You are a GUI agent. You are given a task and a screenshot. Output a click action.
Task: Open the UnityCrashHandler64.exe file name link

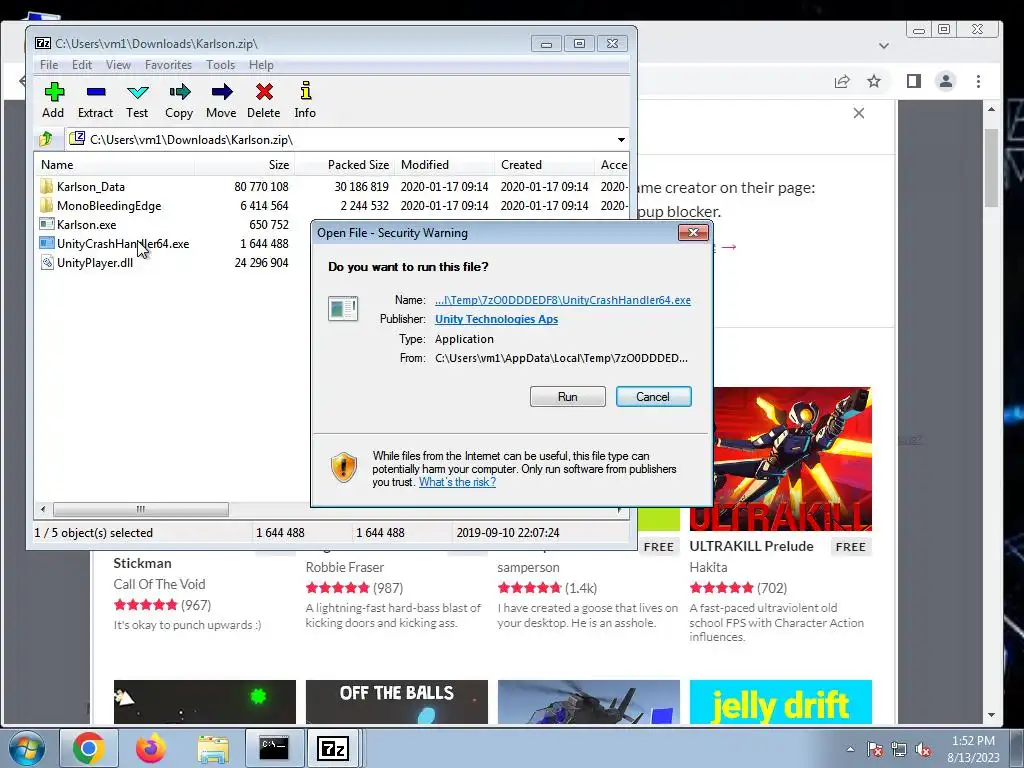click(563, 300)
